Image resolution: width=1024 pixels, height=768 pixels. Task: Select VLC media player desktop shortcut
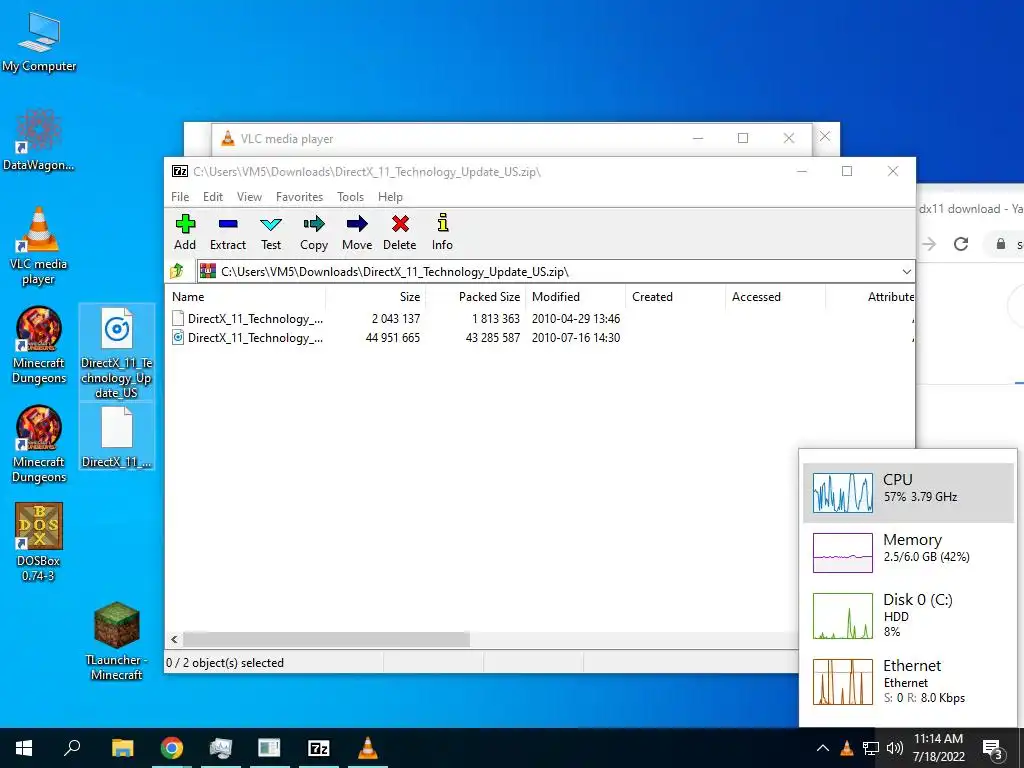39,246
